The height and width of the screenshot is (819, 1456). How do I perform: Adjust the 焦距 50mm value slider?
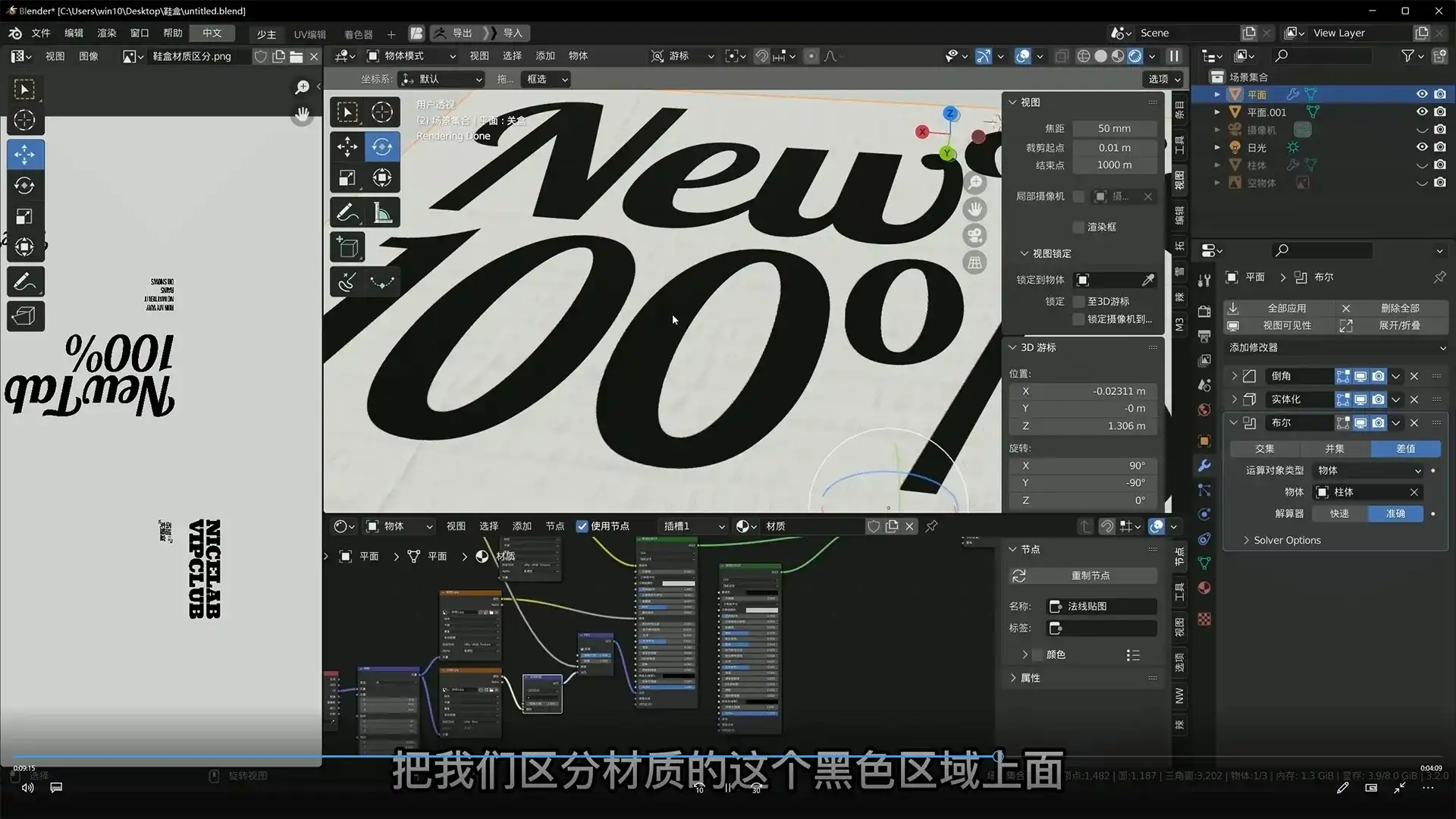click(1115, 128)
